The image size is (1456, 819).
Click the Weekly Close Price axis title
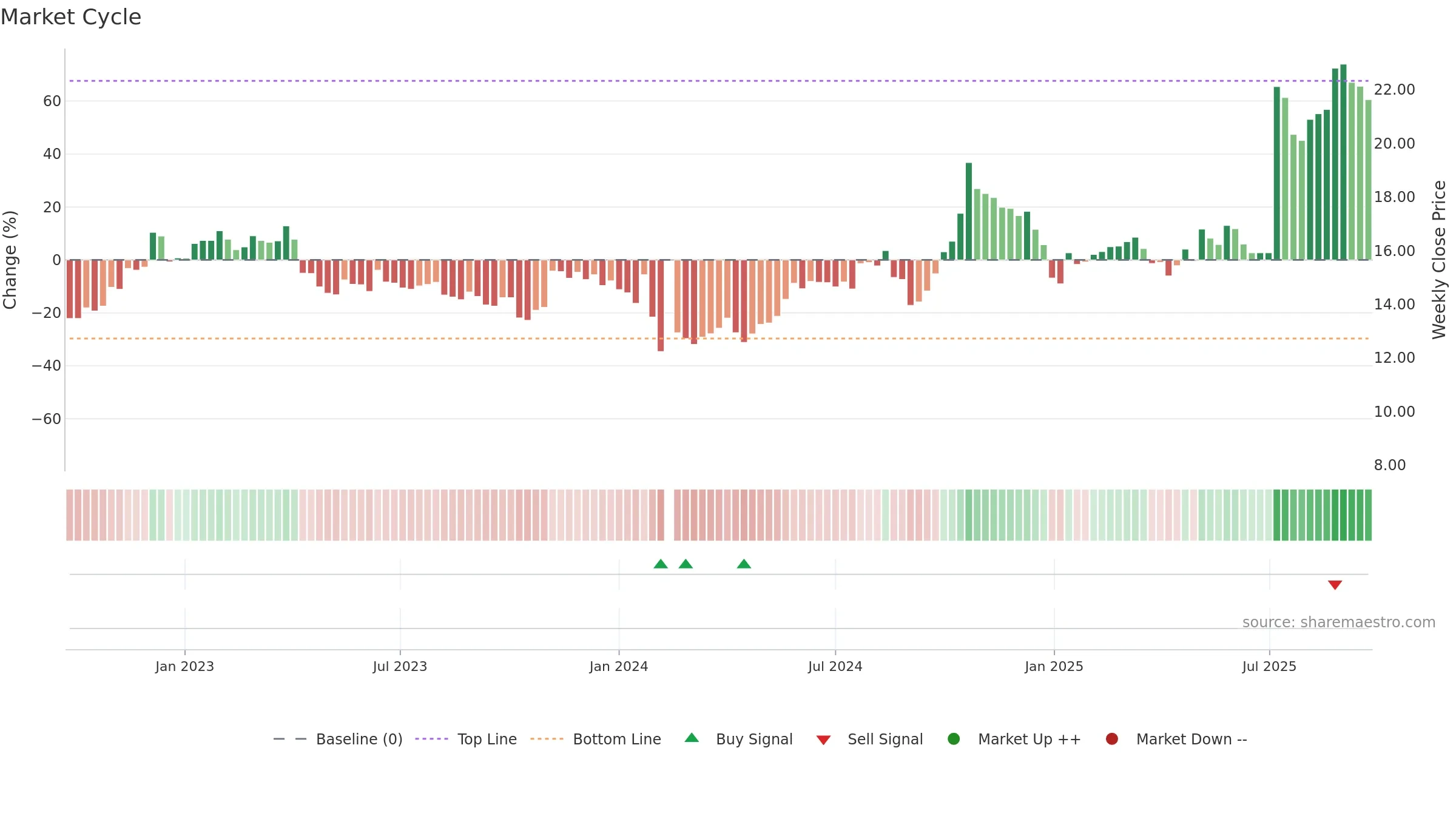pyautogui.click(x=1439, y=260)
